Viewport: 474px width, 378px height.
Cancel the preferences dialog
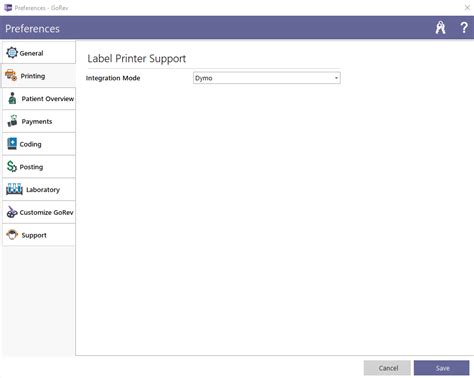pyautogui.click(x=387, y=368)
